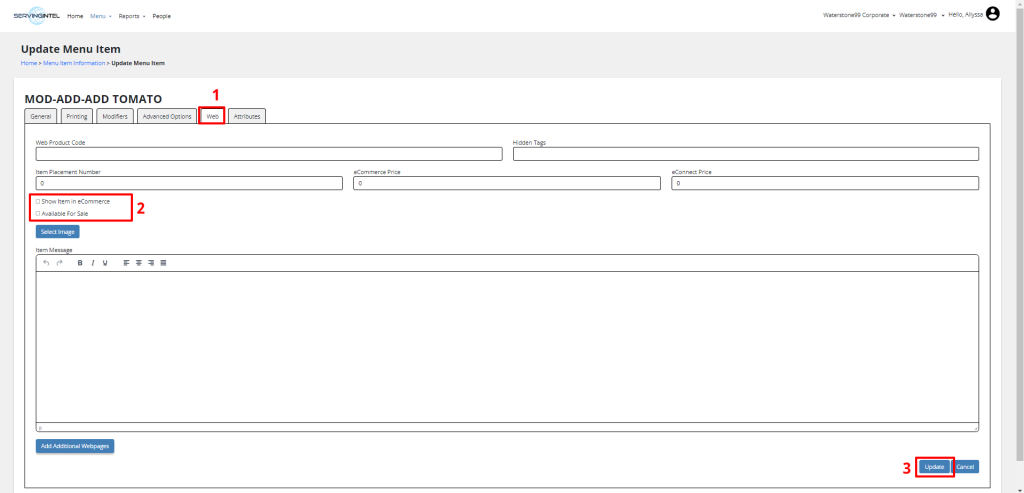
Task: Click the Web Product Code field
Action: tap(269, 154)
